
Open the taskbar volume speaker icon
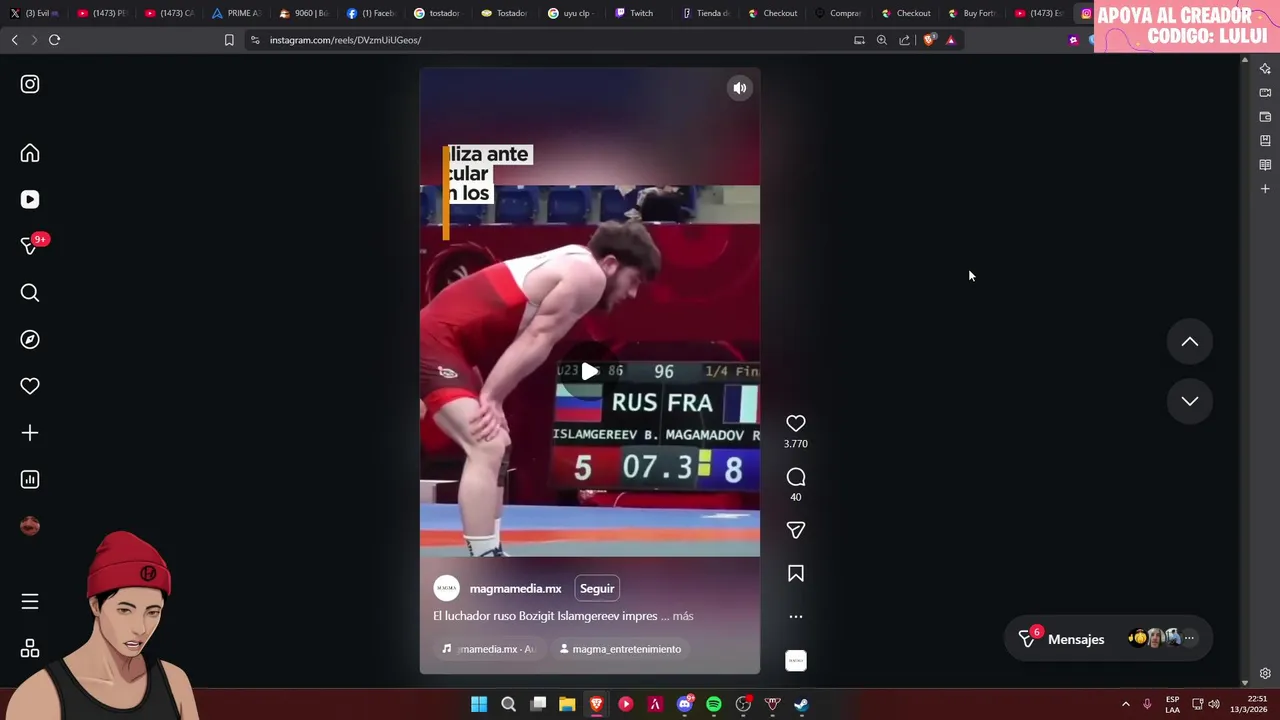tap(1214, 704)
